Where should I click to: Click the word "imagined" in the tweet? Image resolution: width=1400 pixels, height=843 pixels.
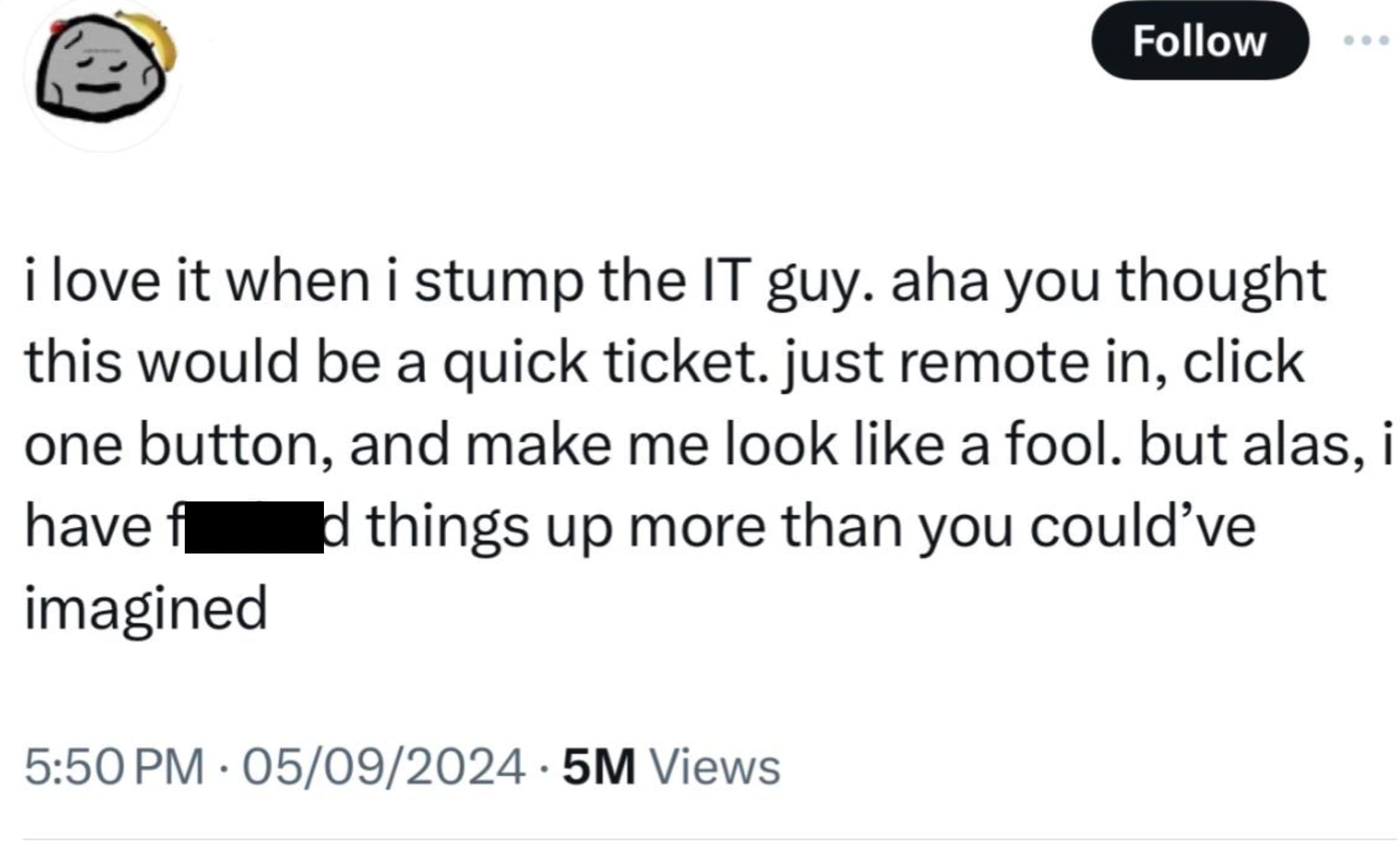146,609
